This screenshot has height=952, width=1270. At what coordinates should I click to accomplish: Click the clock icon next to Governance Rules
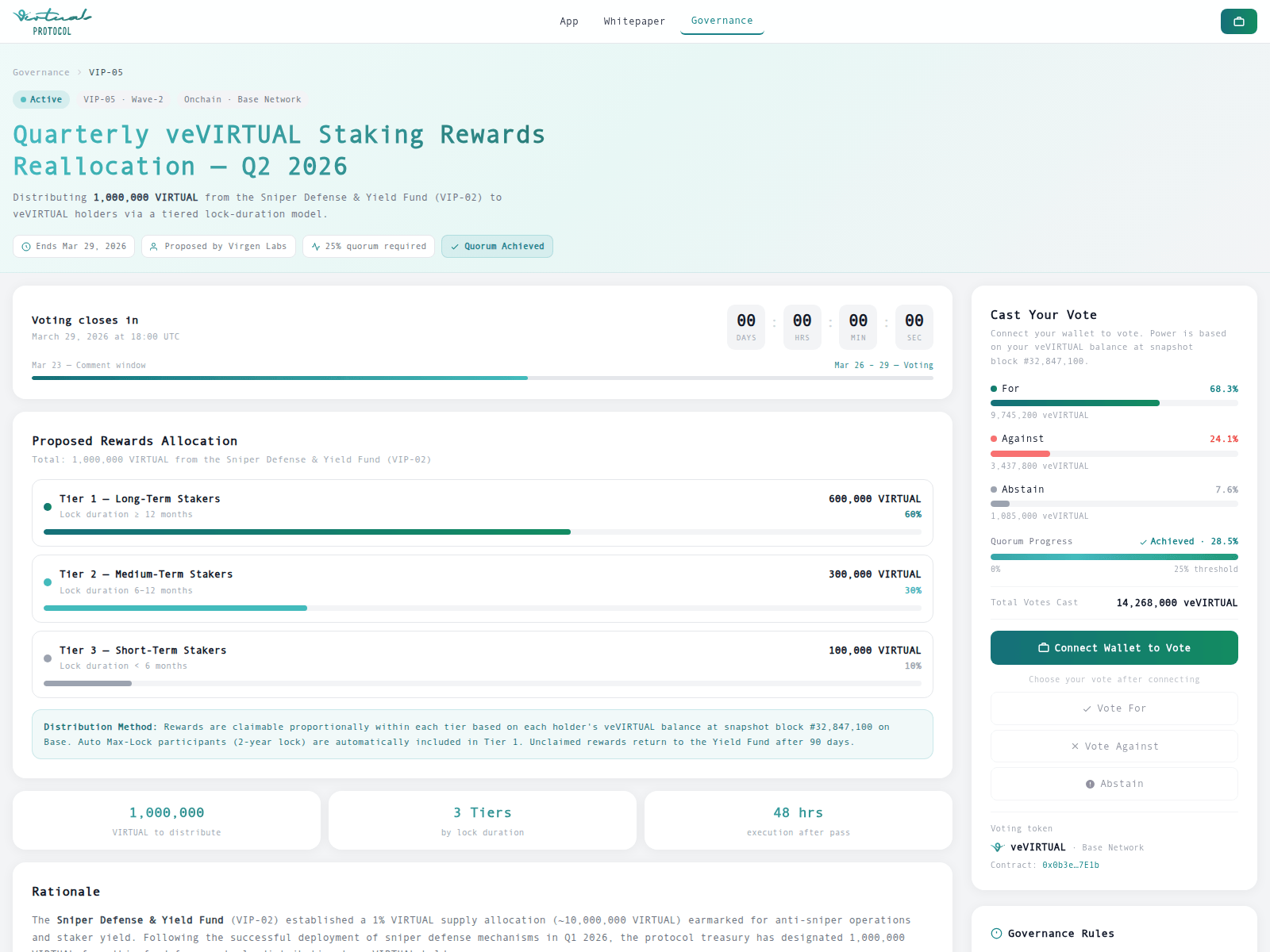996,934
